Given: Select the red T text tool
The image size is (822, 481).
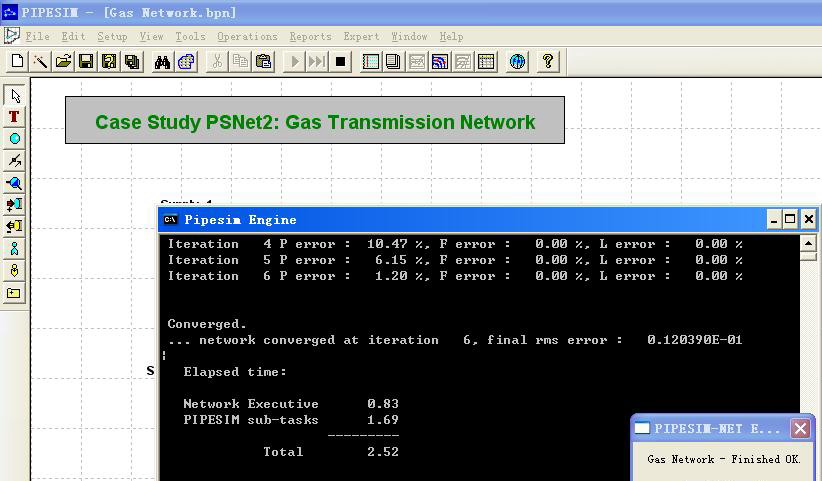Looking at the screenshot, I should coord(14,117).
